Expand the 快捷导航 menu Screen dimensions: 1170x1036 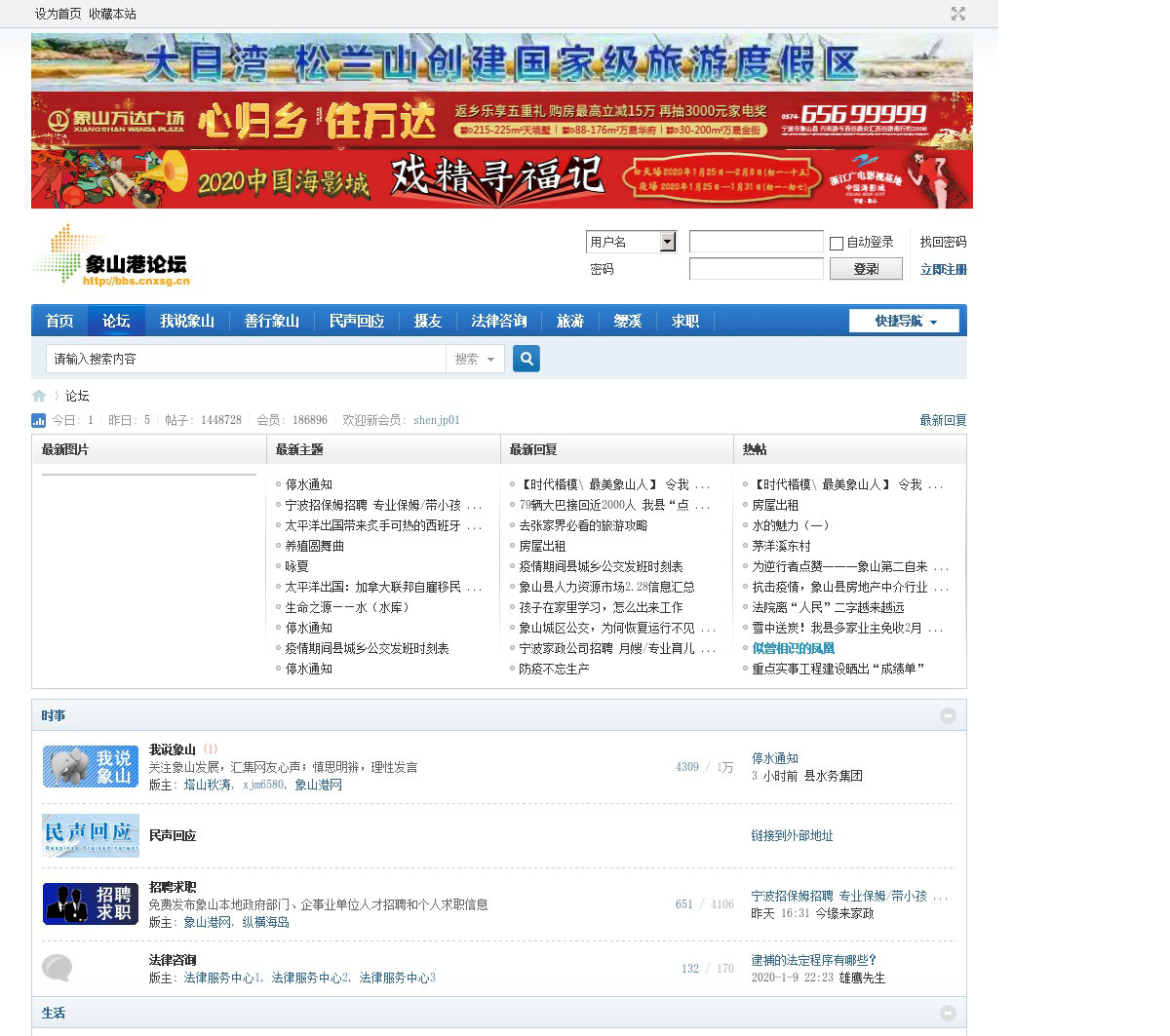pyautogui.click(x=905, y=321)
